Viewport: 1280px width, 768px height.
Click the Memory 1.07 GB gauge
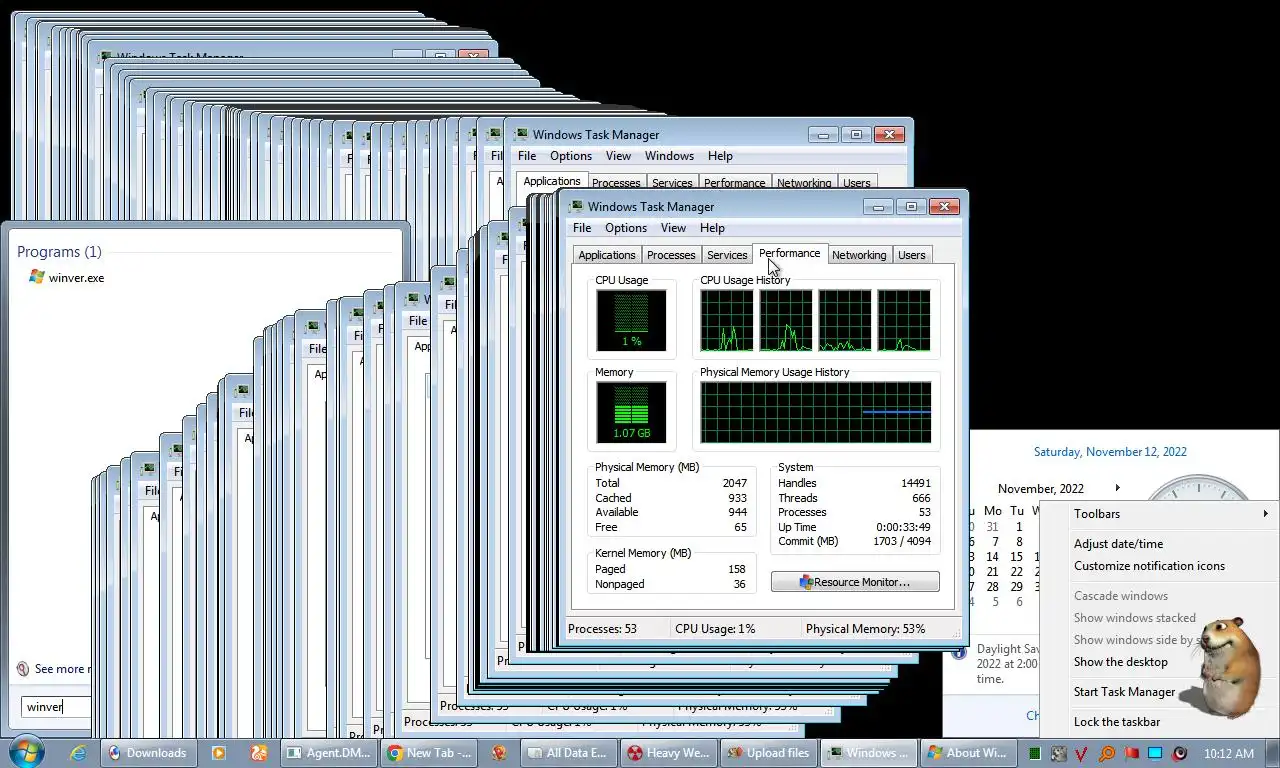(631, 412)
